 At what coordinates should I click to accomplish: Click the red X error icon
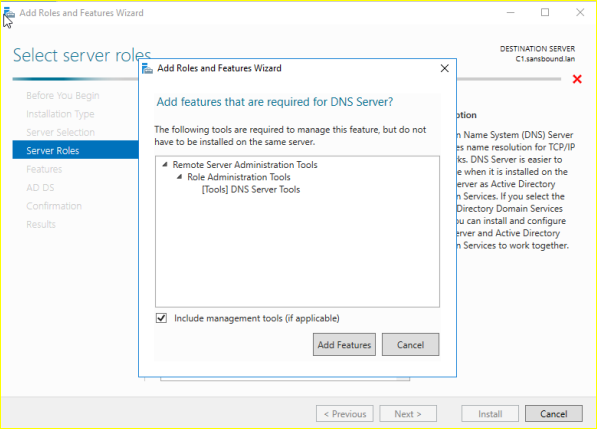point(577,79)
